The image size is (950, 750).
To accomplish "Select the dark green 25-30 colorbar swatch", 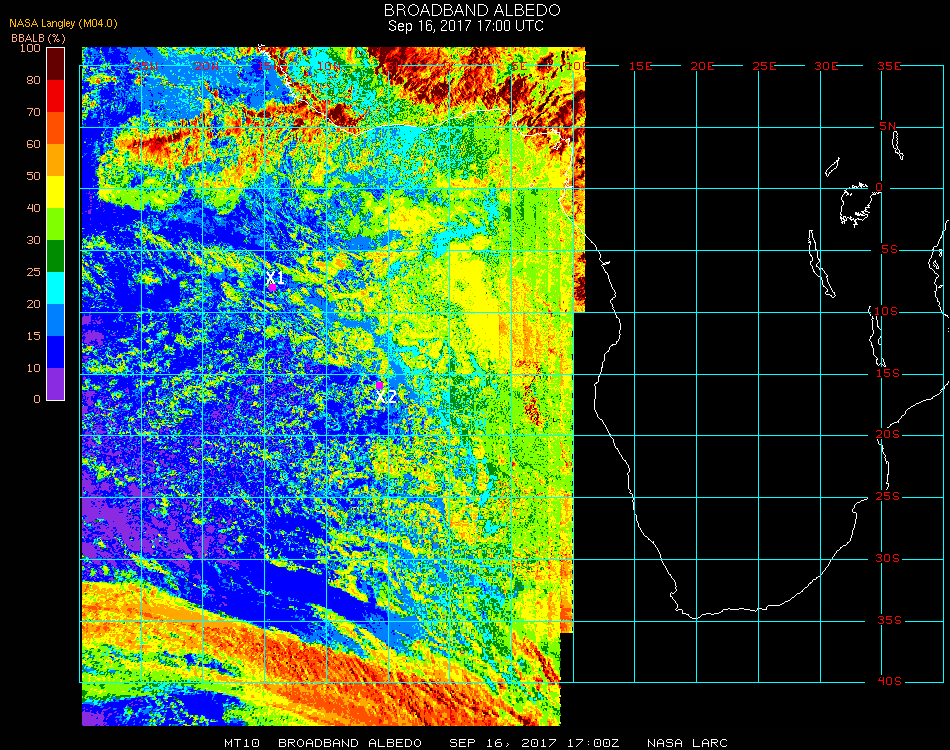I will pos(55,256).
